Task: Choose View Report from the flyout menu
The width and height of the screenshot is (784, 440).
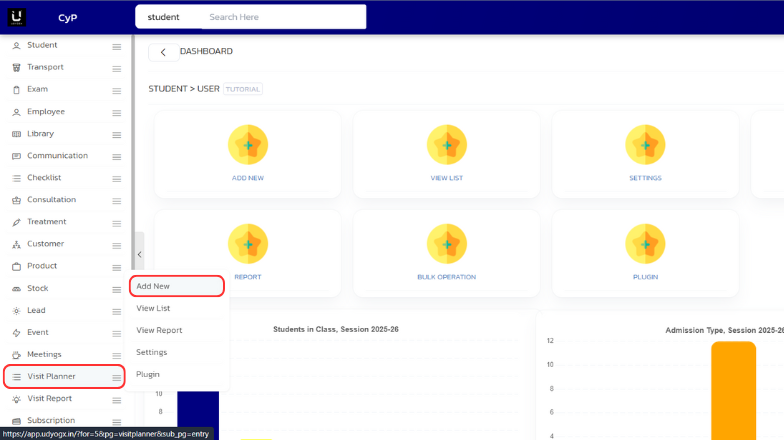Action: pyautogui.click(x=159, y=330)
